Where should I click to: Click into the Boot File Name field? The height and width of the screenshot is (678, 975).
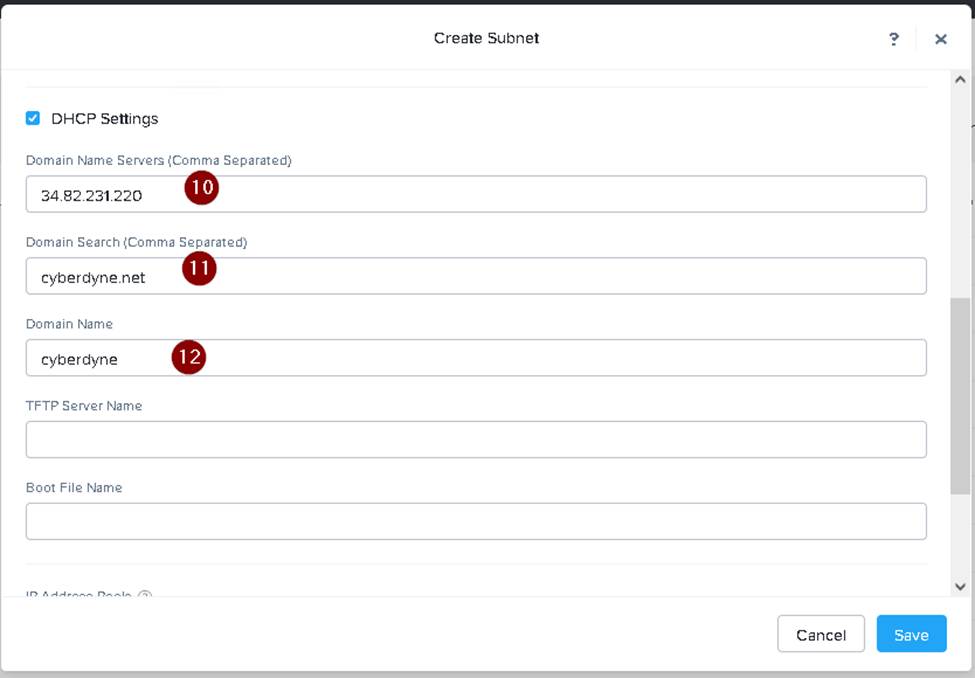click(x=476, y=522)
